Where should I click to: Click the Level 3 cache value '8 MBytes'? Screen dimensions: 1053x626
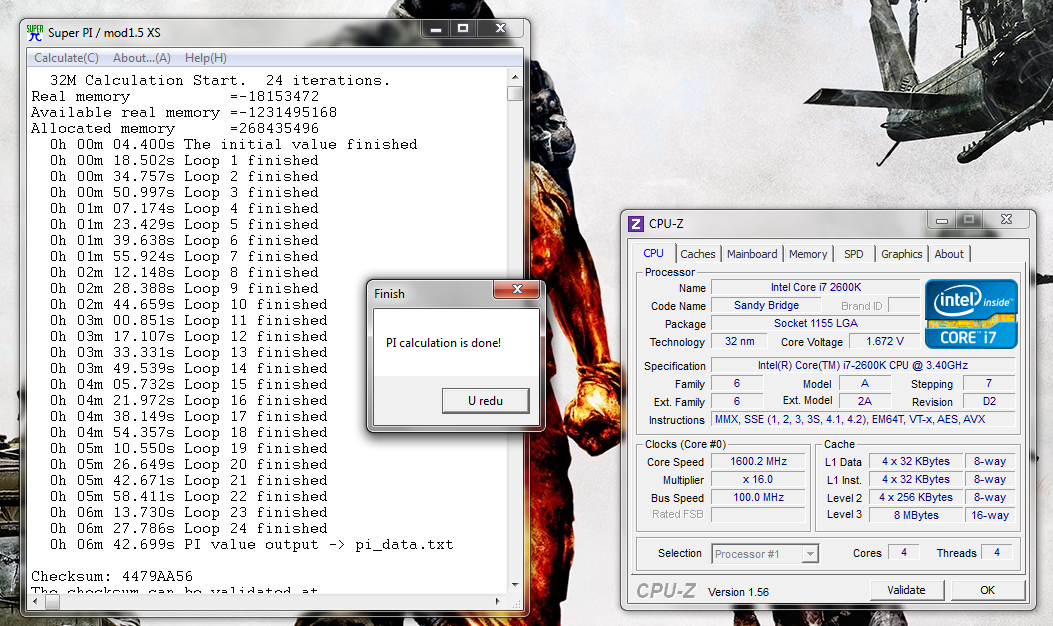[x=916, y=515]
